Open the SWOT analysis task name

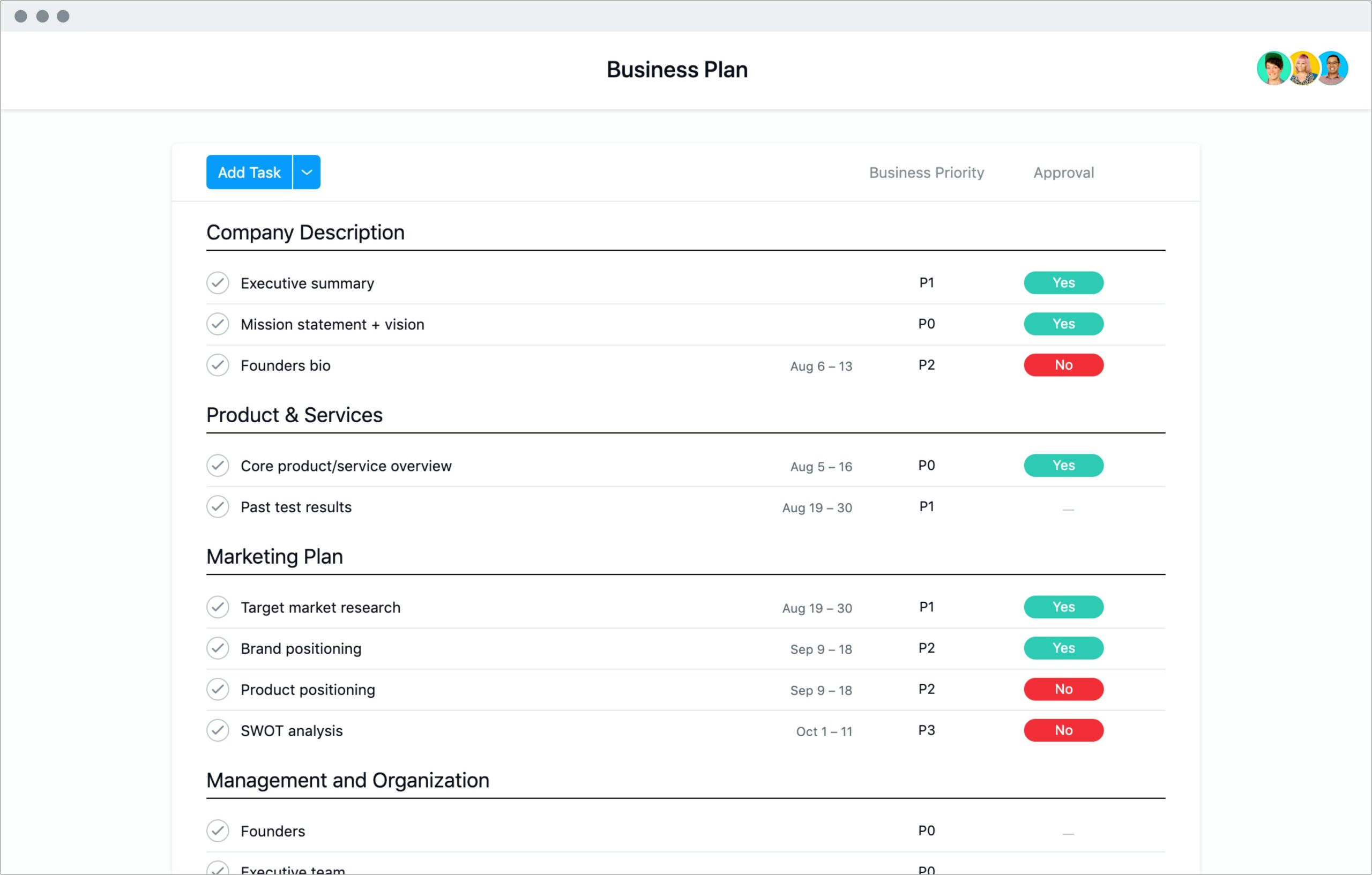[x=292, y=730]
